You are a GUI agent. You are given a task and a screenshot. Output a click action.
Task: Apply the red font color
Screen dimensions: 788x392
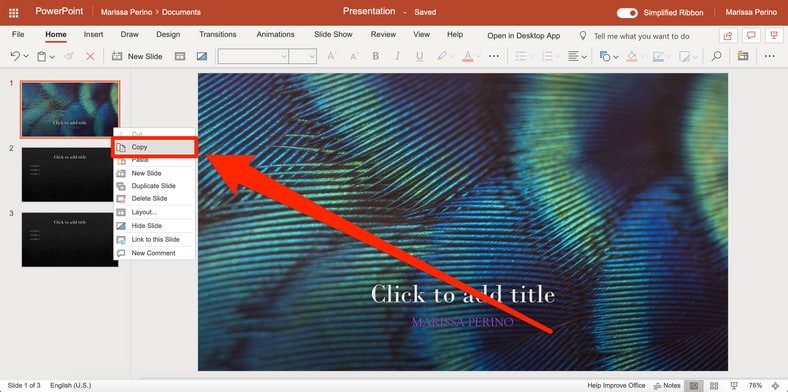[x=467, y=56]
